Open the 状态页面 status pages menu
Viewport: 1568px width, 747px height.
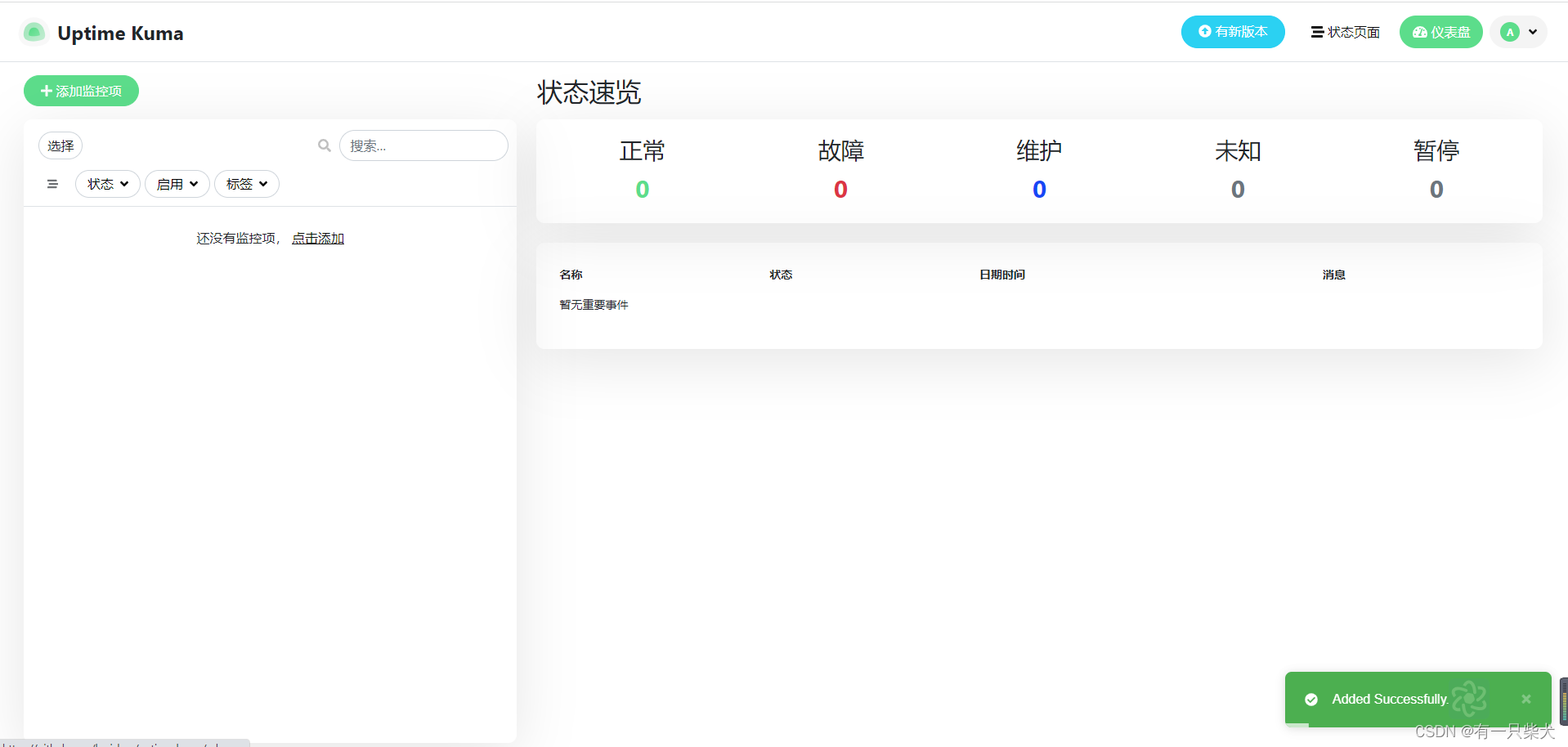[1345, 32]
